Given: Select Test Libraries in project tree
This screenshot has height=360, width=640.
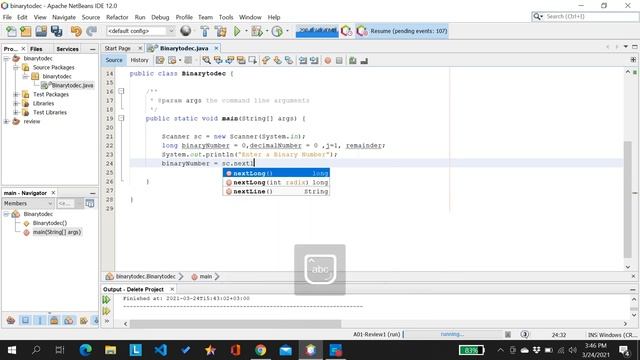Looking at the screenshot, I should [x=50, y=112].
